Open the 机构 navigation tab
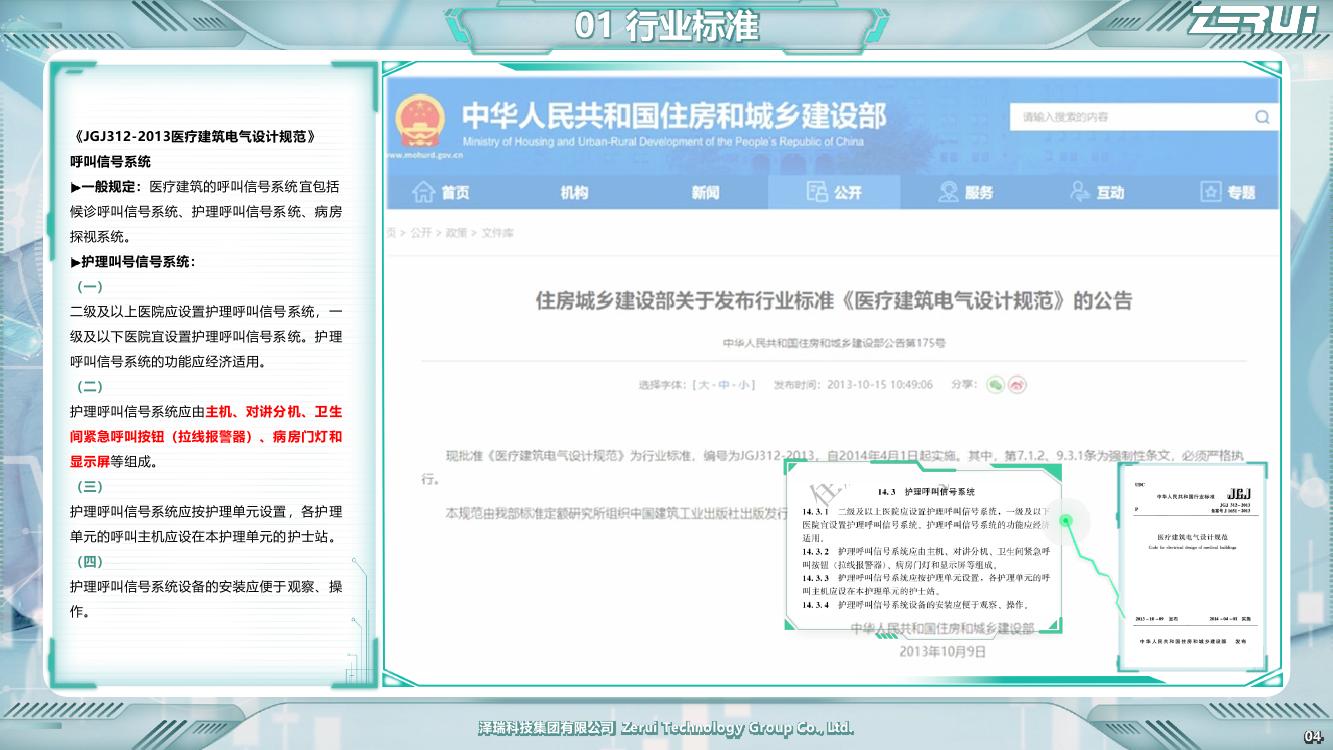The width and height of the screenshot is (1333, 750). [574, 192]
